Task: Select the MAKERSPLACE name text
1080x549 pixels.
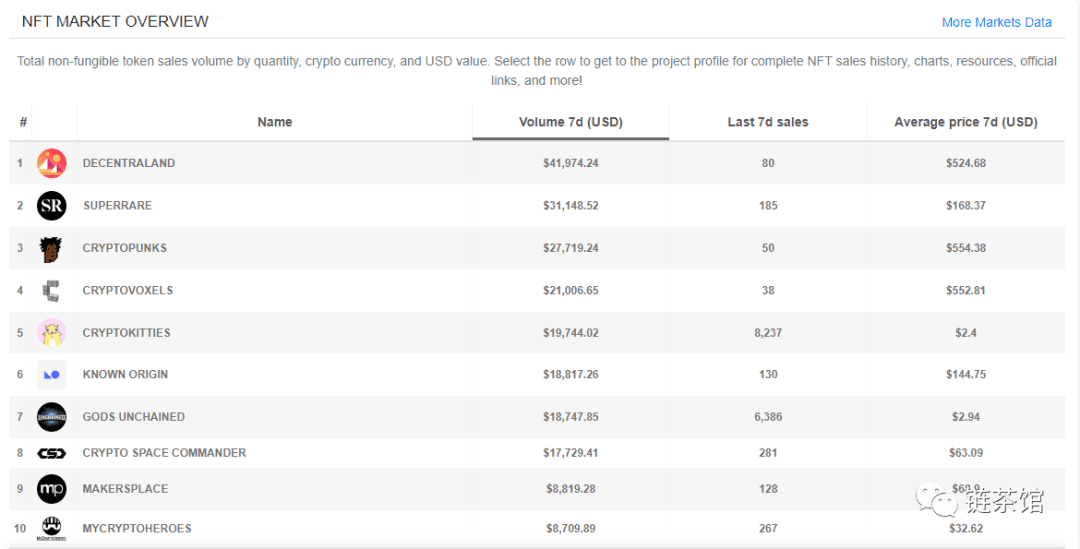Action: point(125,489)
